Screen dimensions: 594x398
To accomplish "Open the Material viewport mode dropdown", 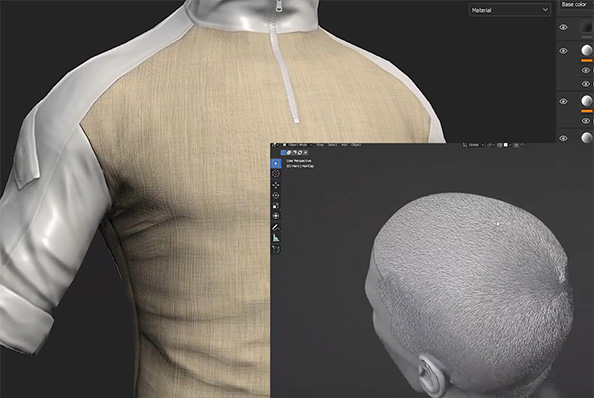I will 510,10.
